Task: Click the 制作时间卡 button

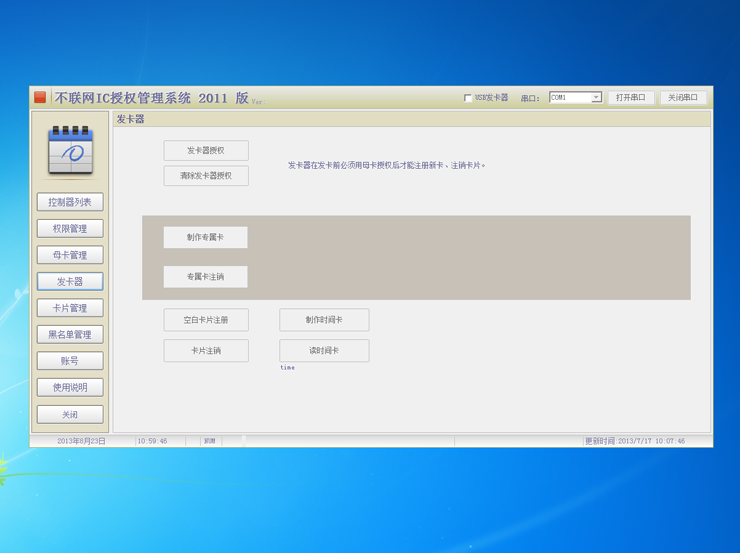Action: [324, 320]
